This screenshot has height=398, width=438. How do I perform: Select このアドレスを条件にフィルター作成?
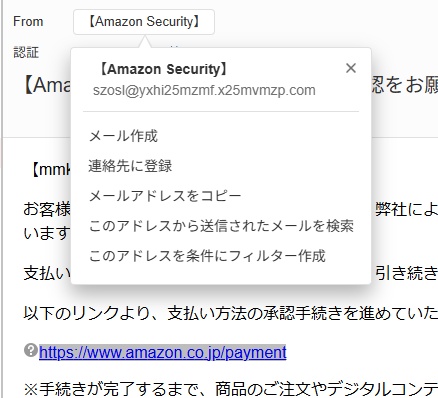207,256
